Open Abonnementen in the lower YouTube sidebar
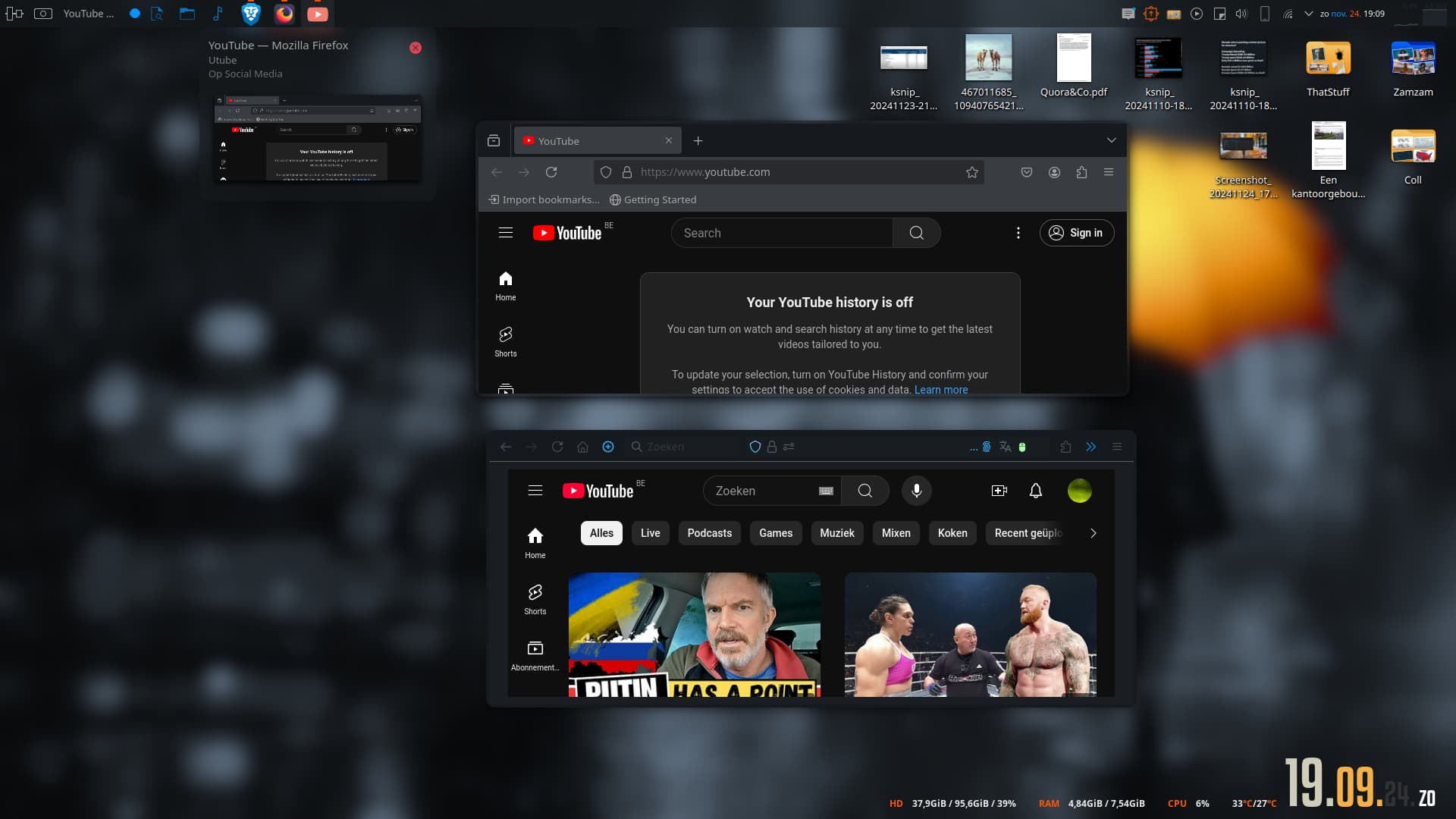 click(x=535, y=656)
